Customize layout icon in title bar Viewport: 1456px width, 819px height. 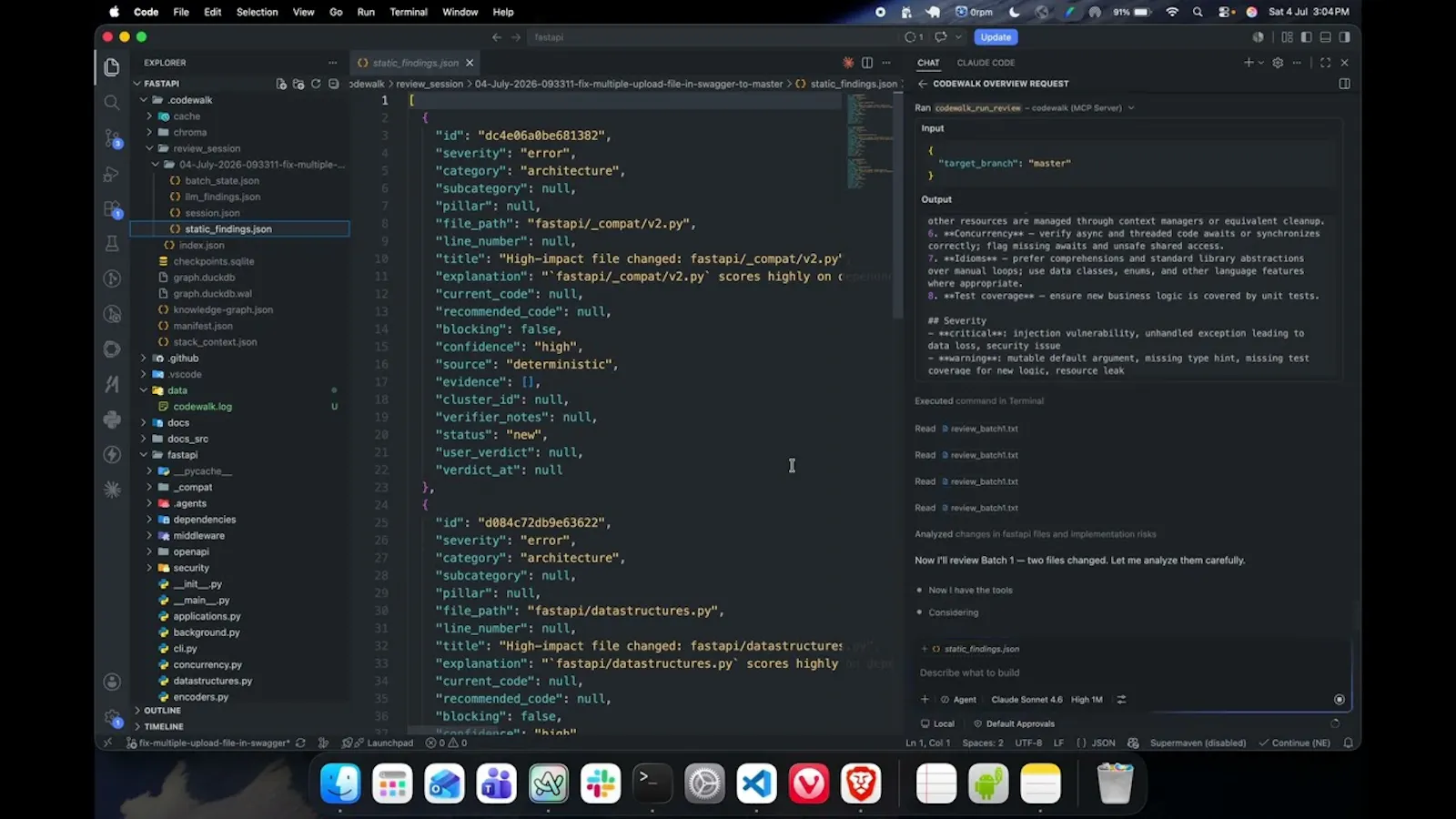[x=1287, y=37]
